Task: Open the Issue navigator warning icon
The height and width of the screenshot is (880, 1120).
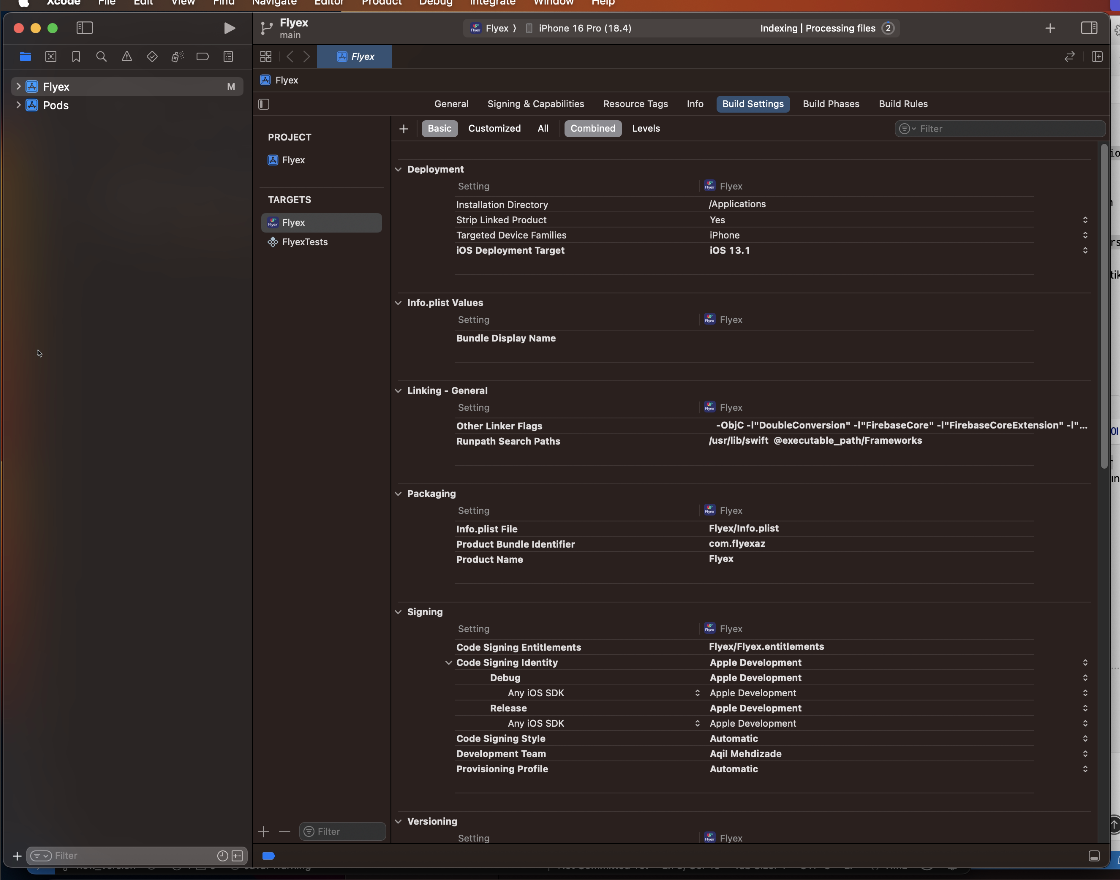Action: (127, 57)
